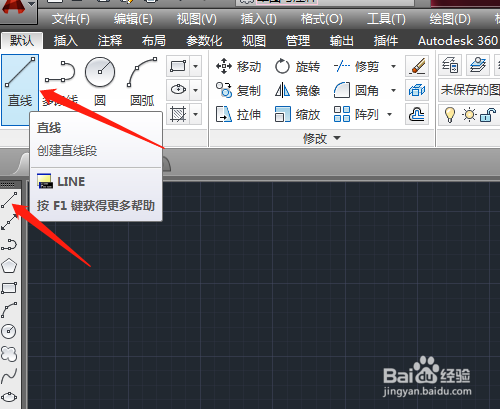Open dropdown arrow next to rectangle icon

196,66
